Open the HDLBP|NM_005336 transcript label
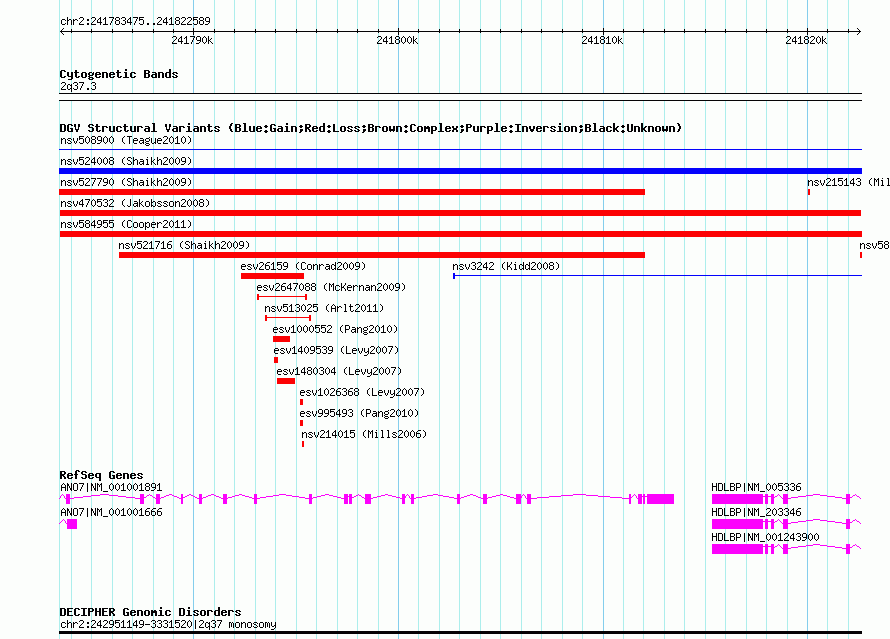Viewport: 890px width, 639px height. (x=756, y=487)
